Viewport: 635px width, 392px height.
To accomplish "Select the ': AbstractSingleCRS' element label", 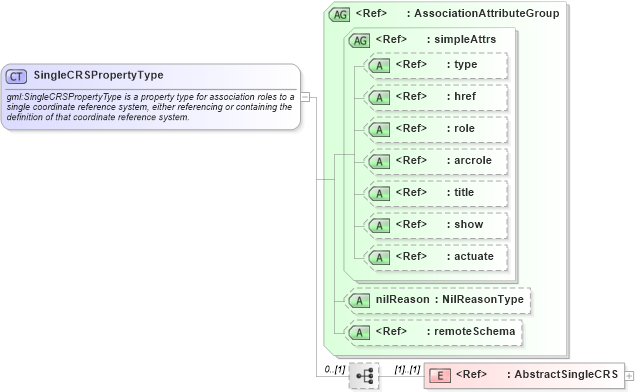I will coord(563,374).
